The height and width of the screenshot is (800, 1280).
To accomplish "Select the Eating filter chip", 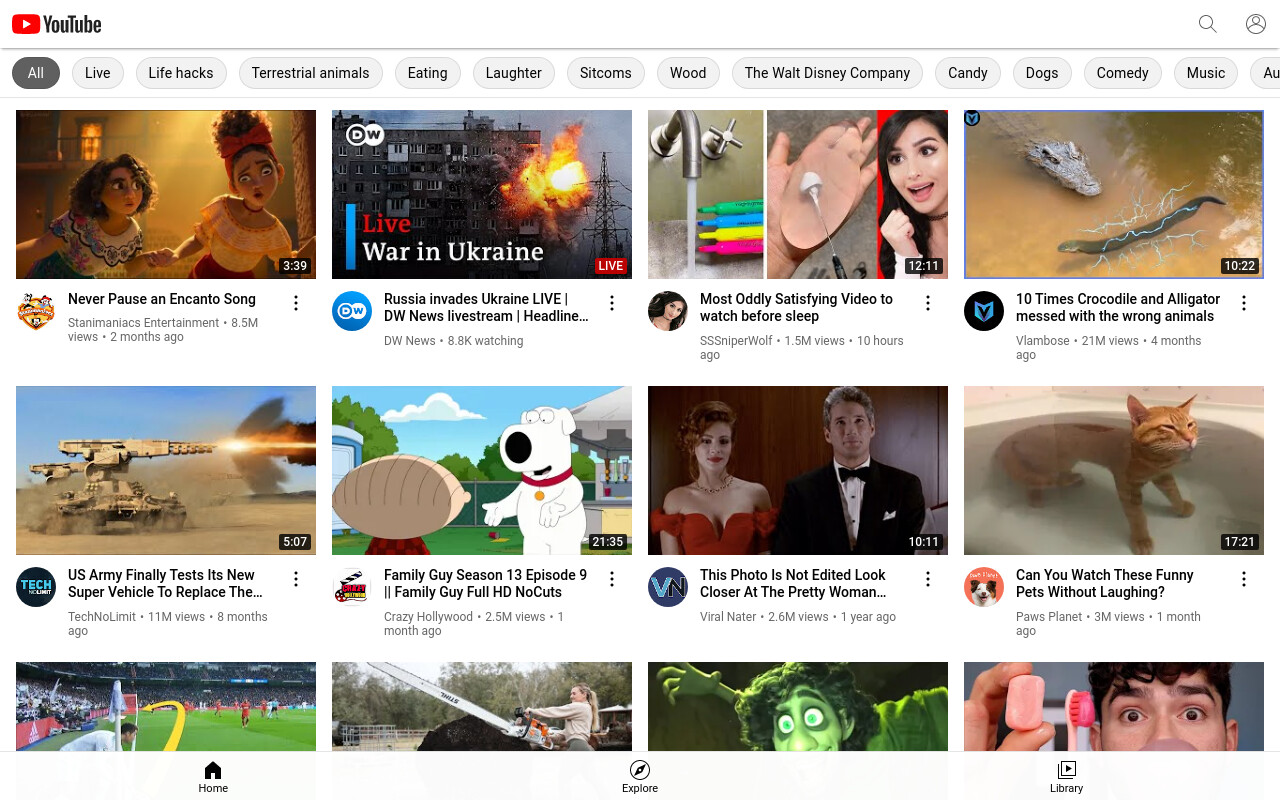I will 428,73.
